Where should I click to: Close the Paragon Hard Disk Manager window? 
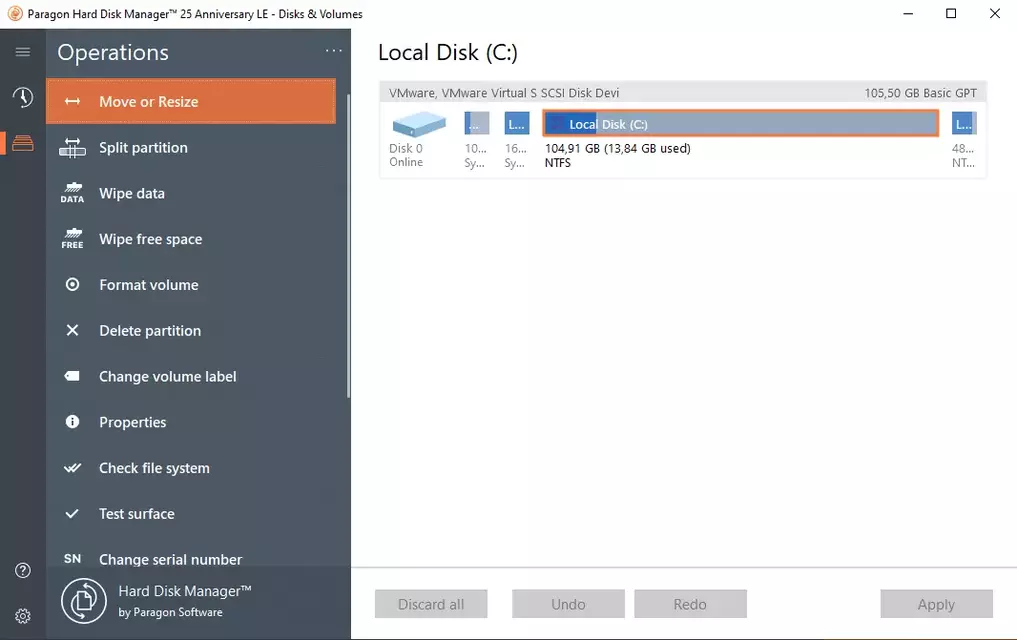point(994,14)
